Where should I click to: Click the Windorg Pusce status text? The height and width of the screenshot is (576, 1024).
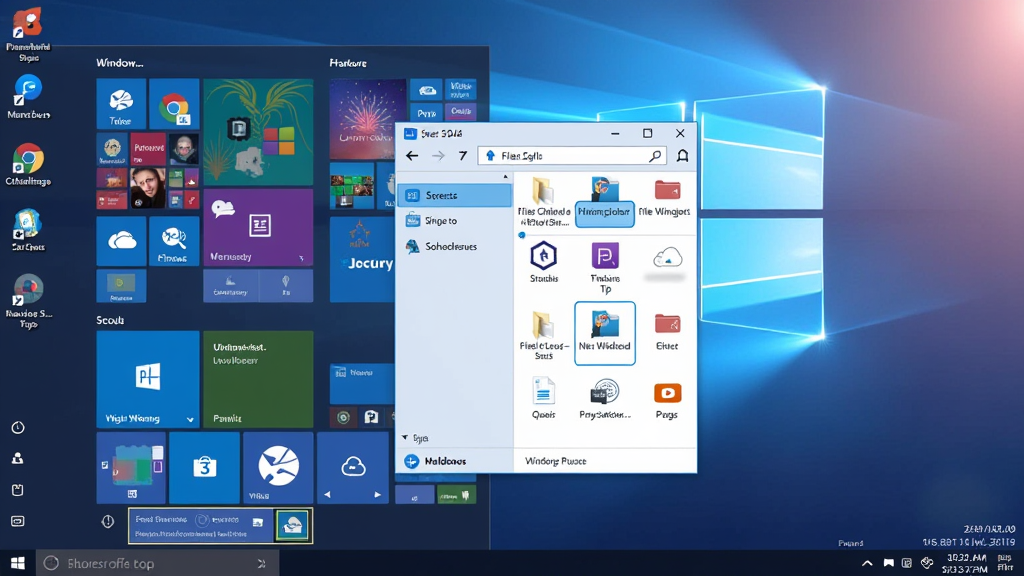[556, 461]
